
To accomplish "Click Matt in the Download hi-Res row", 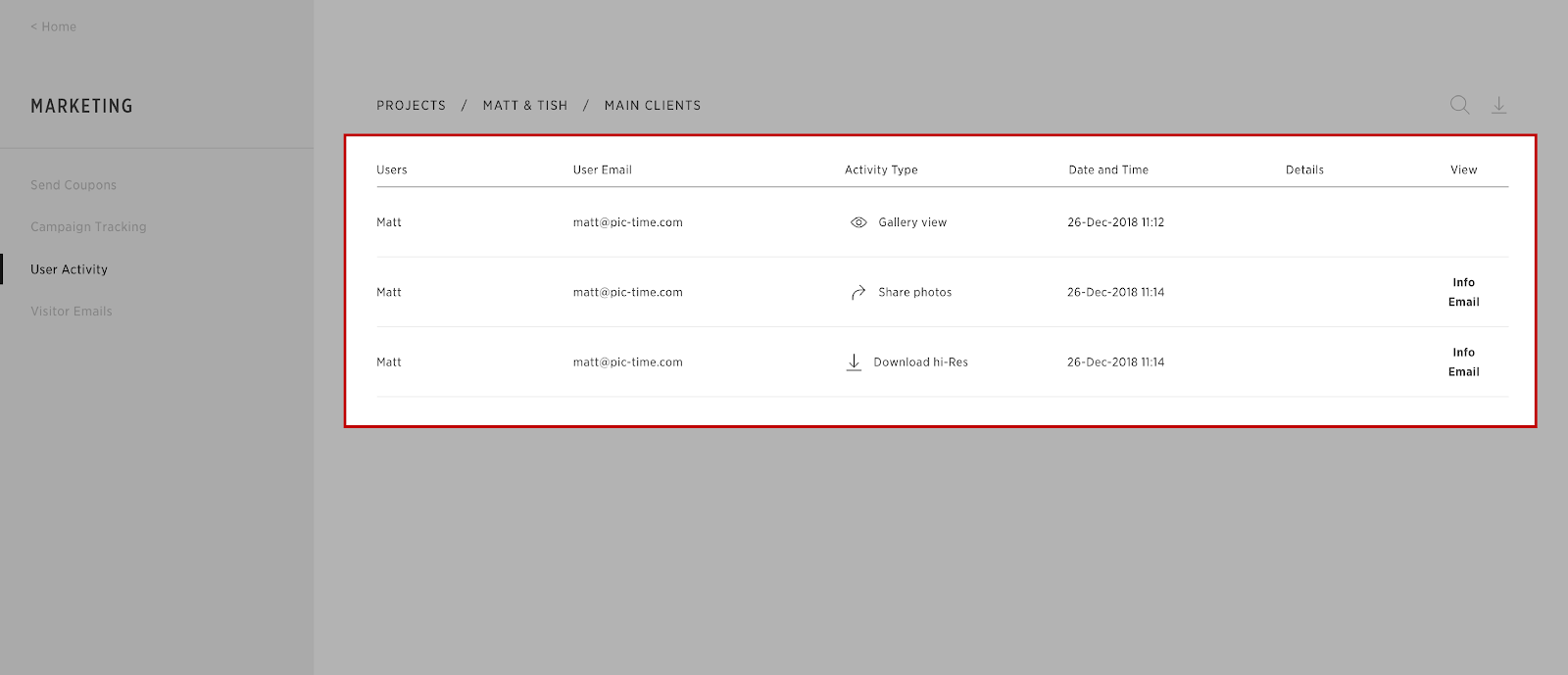I will 389,362.
